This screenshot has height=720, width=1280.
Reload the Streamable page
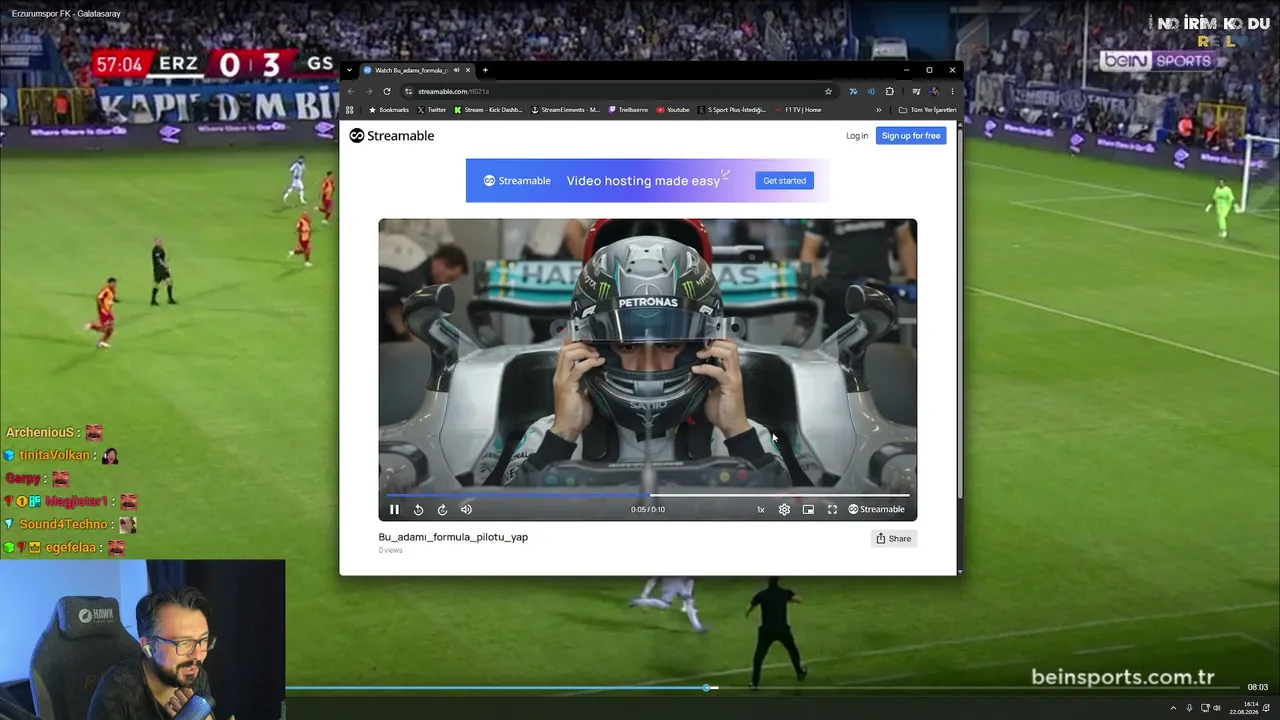(387, 91)
